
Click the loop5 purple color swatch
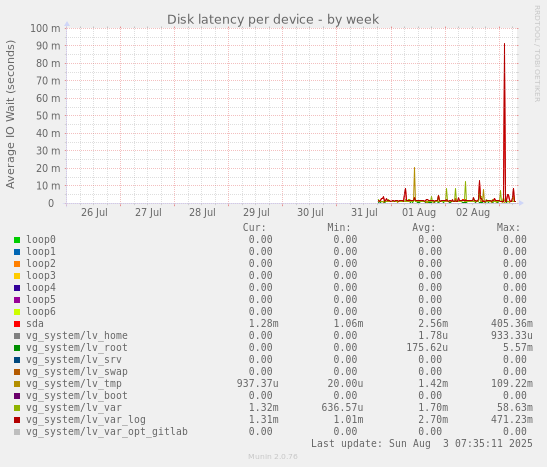[x=17, y=300]
